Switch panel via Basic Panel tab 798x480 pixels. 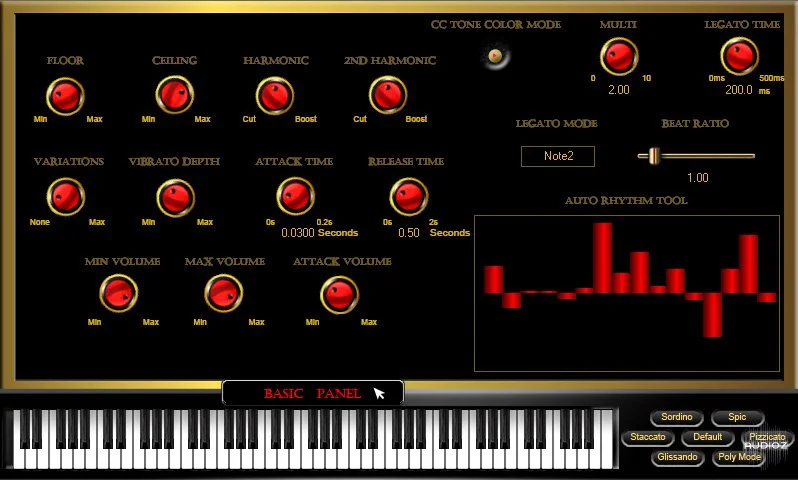click(312, 393)
